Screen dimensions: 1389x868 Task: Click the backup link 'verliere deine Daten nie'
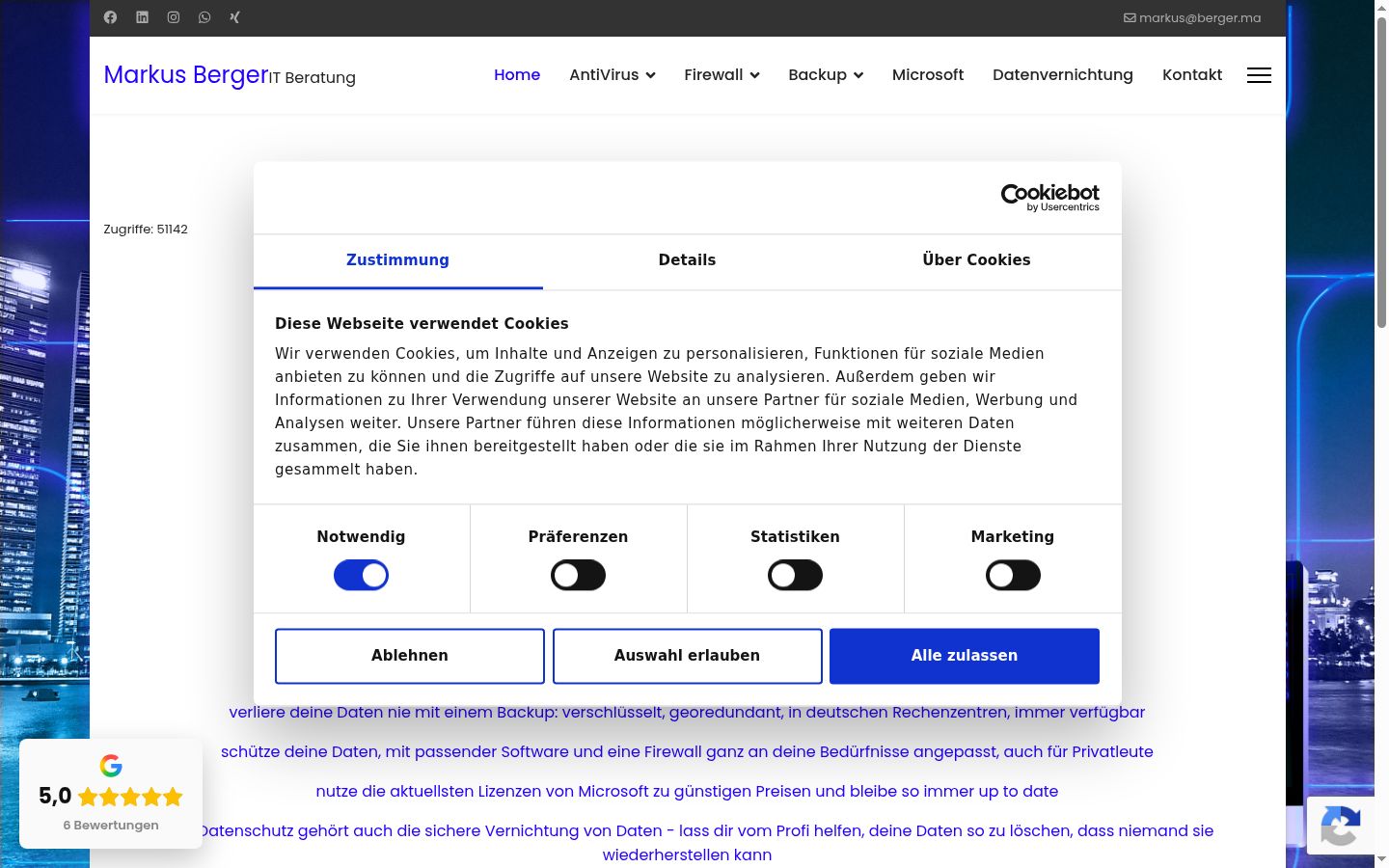click(x=687, y=712)
